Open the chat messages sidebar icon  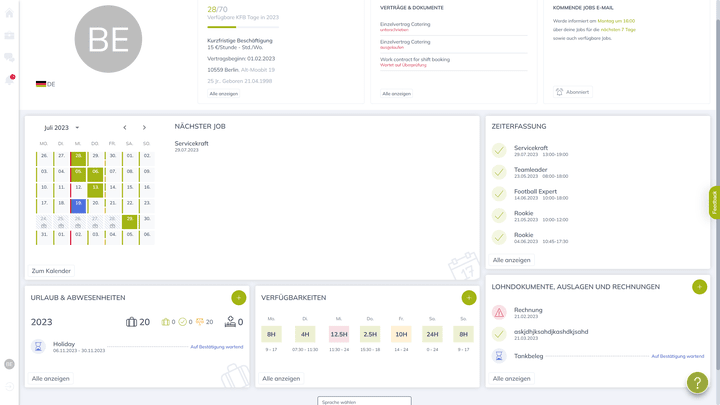(x=9, y=58)
